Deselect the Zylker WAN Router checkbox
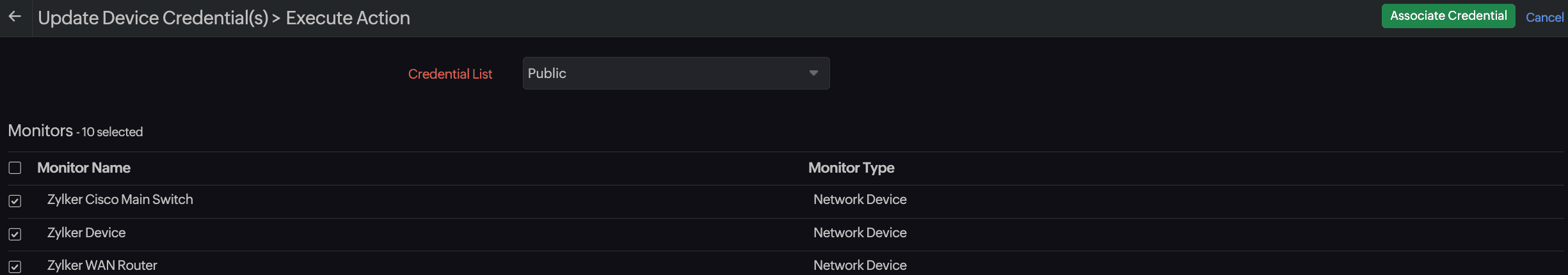 [x=15, y=267]
